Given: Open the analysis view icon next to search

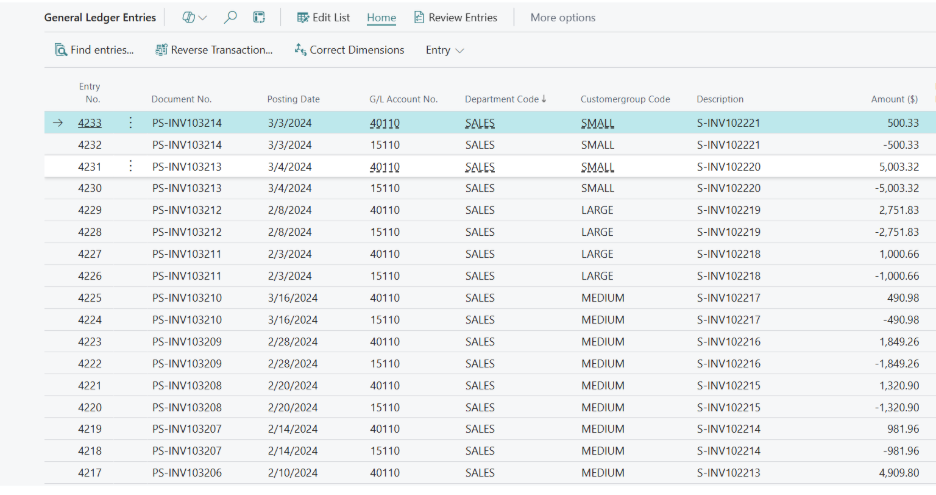Looking at the screenshot, I should pos(259,18).
